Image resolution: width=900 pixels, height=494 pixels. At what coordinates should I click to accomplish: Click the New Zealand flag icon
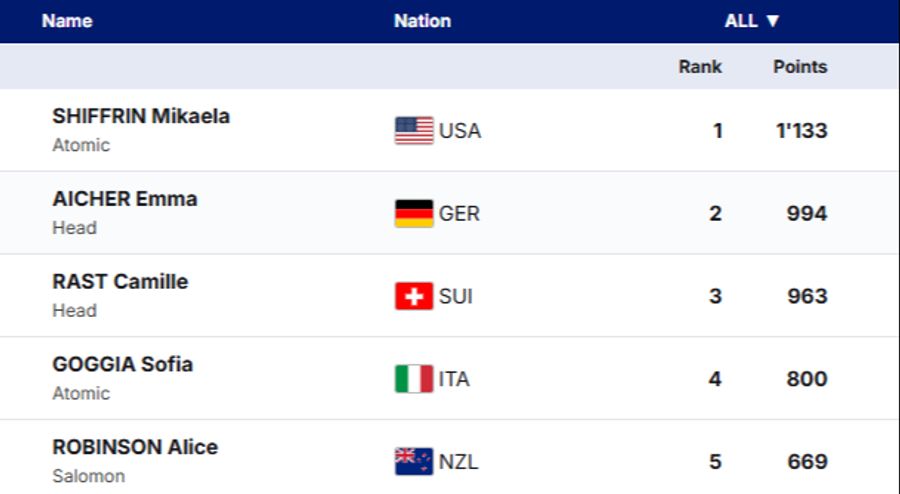click(x=414, y=462)
